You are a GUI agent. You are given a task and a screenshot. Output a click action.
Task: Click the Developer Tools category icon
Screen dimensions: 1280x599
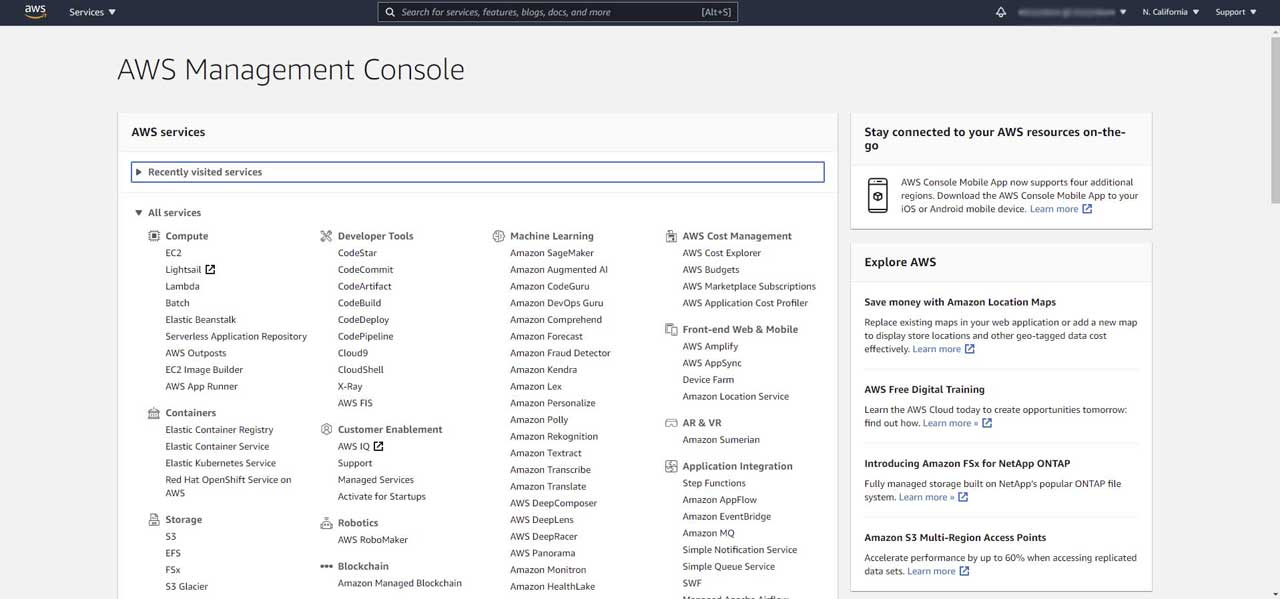click(x=326, y=236)
